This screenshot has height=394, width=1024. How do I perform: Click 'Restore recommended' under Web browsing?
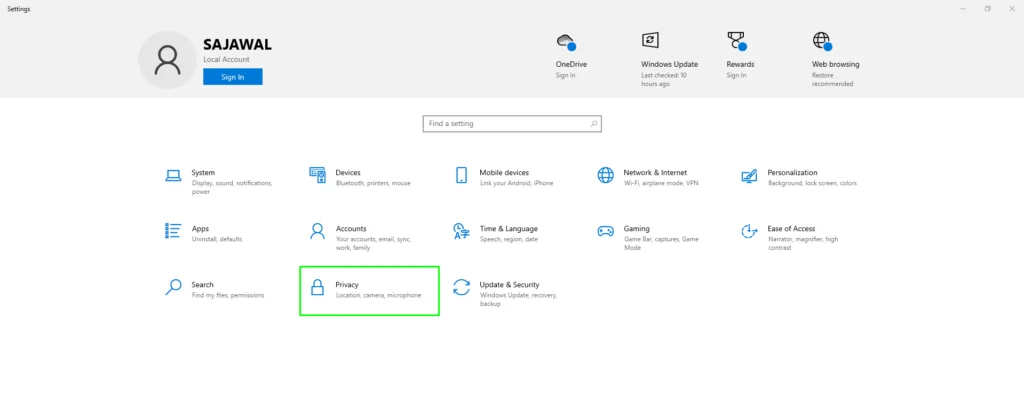tap(833, 80)
